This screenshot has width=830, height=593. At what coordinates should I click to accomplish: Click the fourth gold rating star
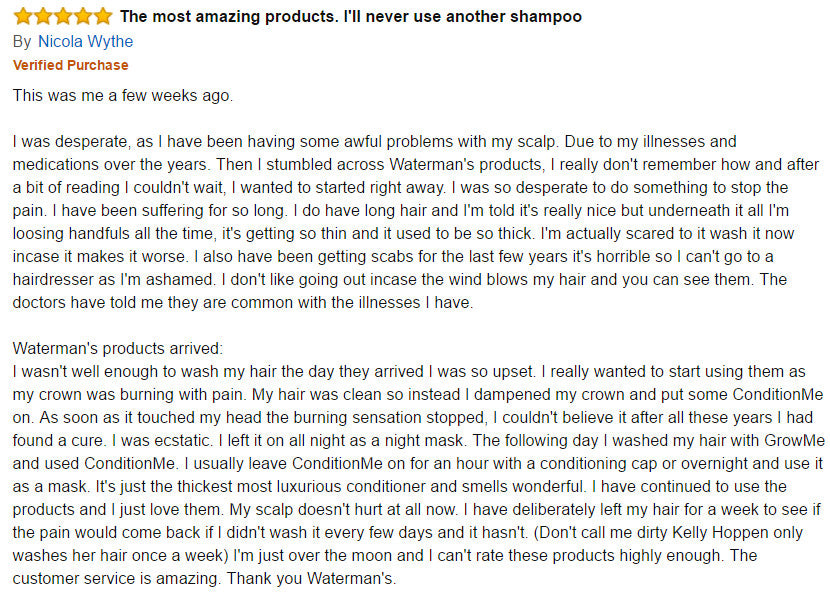83,16
